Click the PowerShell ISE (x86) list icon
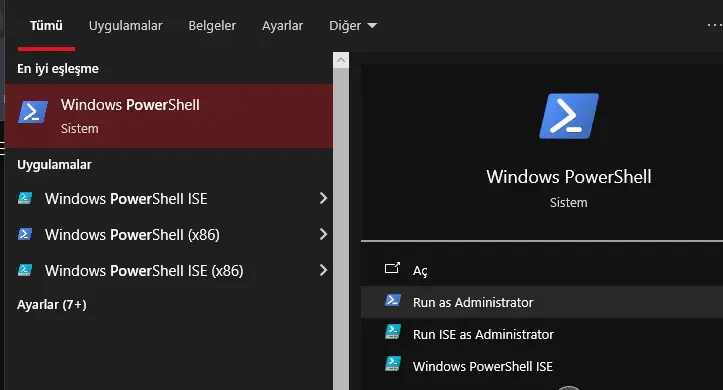 pos(25,270)
